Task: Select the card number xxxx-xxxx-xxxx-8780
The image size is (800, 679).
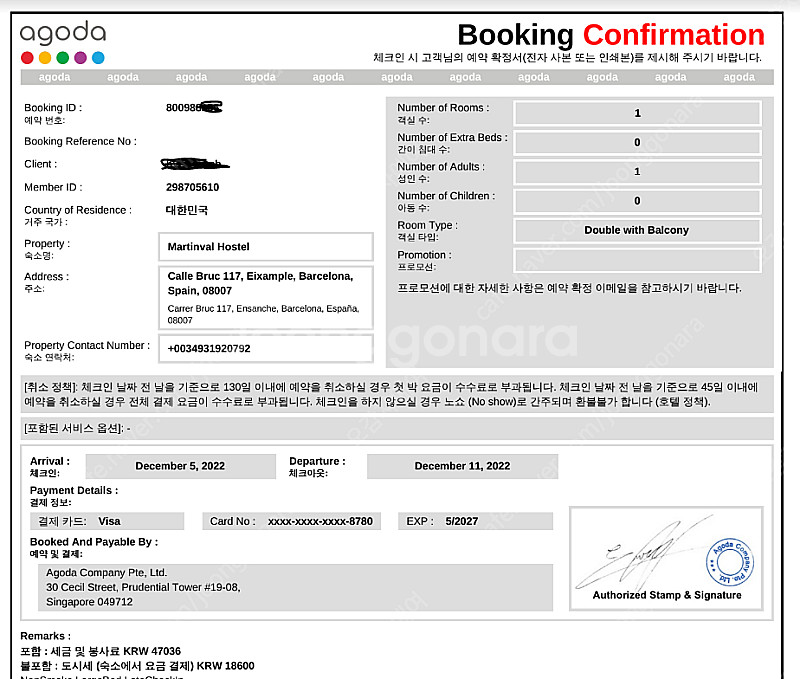Action: 320,521
